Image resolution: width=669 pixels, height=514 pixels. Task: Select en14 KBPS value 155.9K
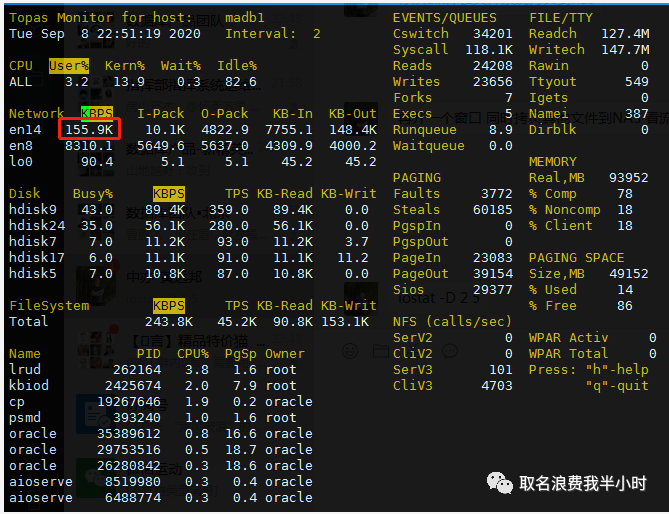click(90, 129)
